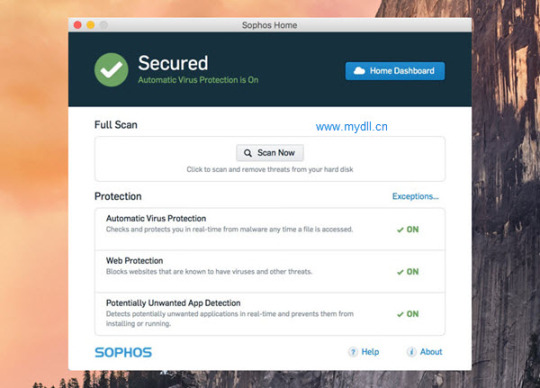Toggle Potentially Unwanted App Detection ON status
Viewport: 540px width, 388px height.
(408, 314)
